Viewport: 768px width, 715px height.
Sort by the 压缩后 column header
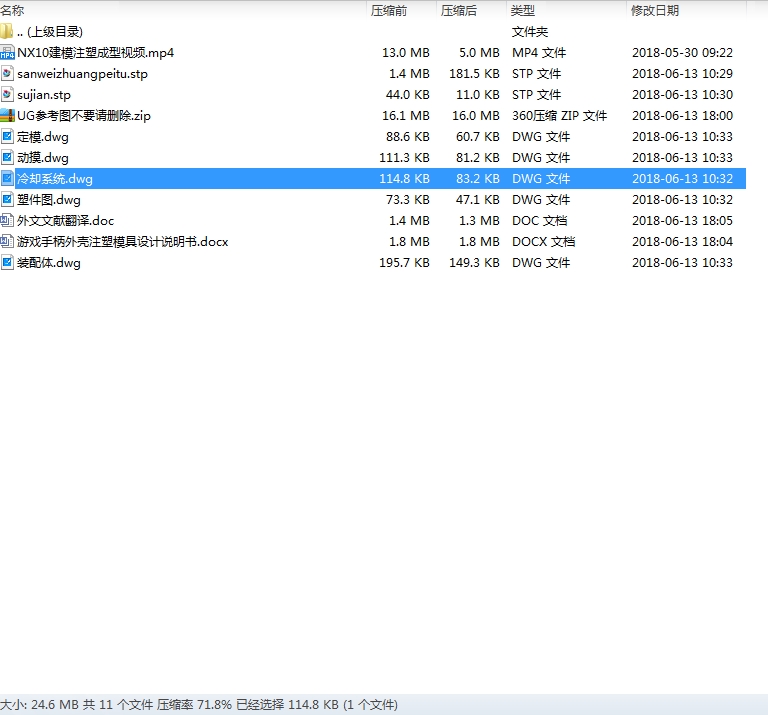[458, 10]
